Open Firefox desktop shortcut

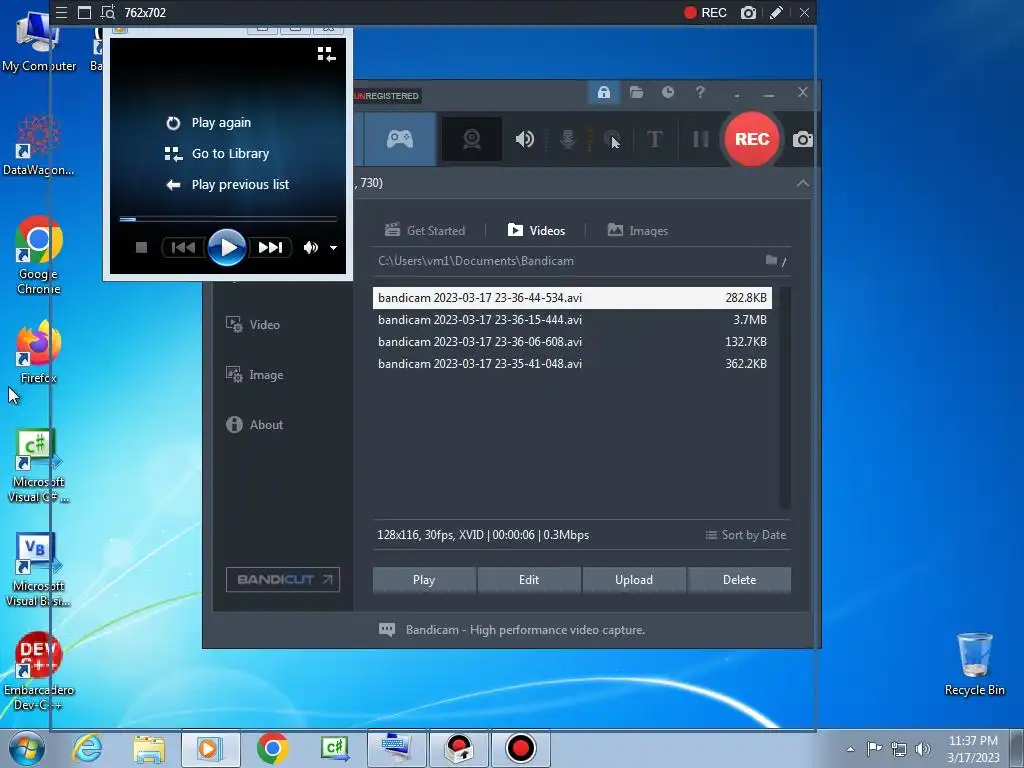click(x=39, y=352)
